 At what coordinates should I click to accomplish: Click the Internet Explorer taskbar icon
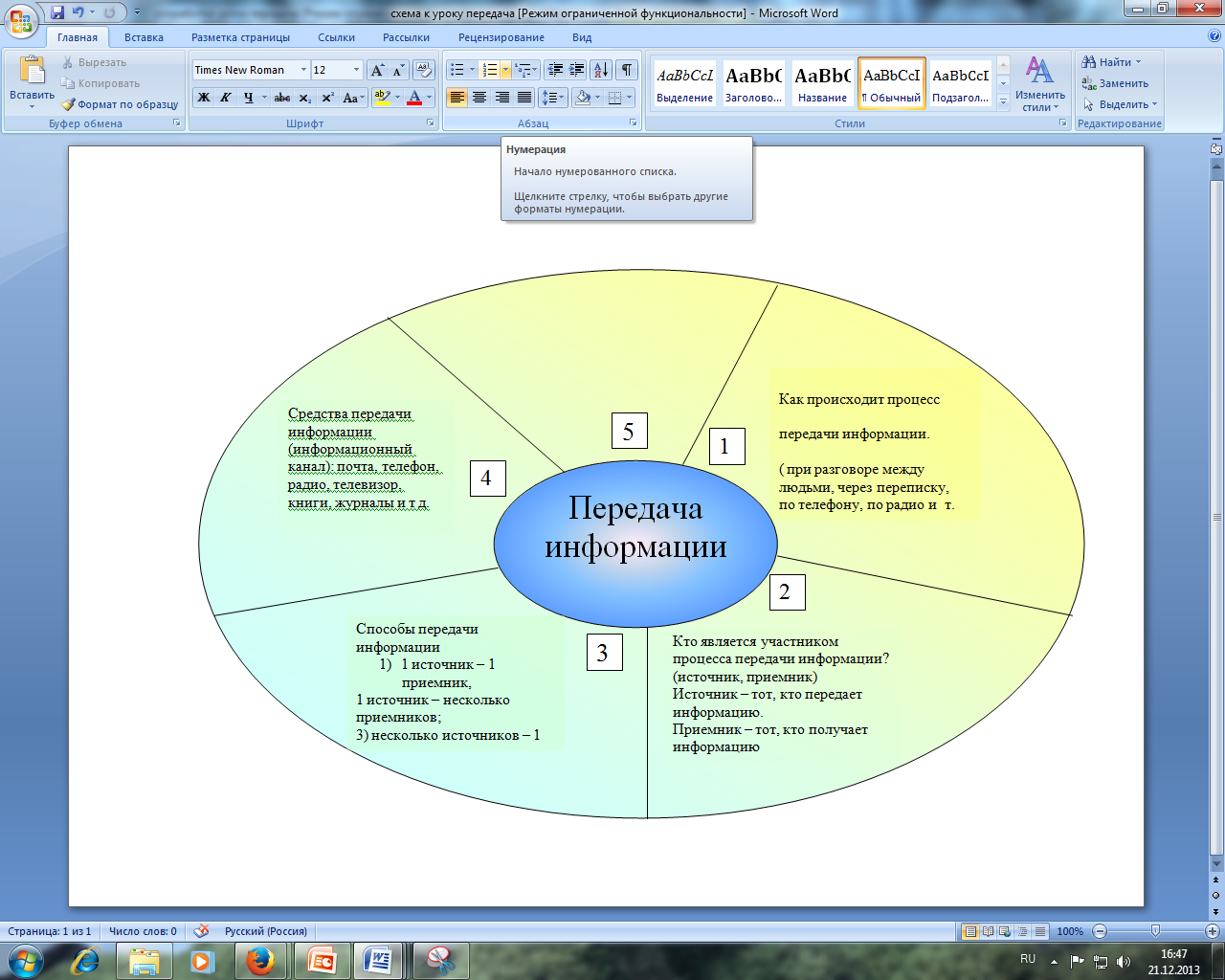pyautogui.click(x=86, y=960)
